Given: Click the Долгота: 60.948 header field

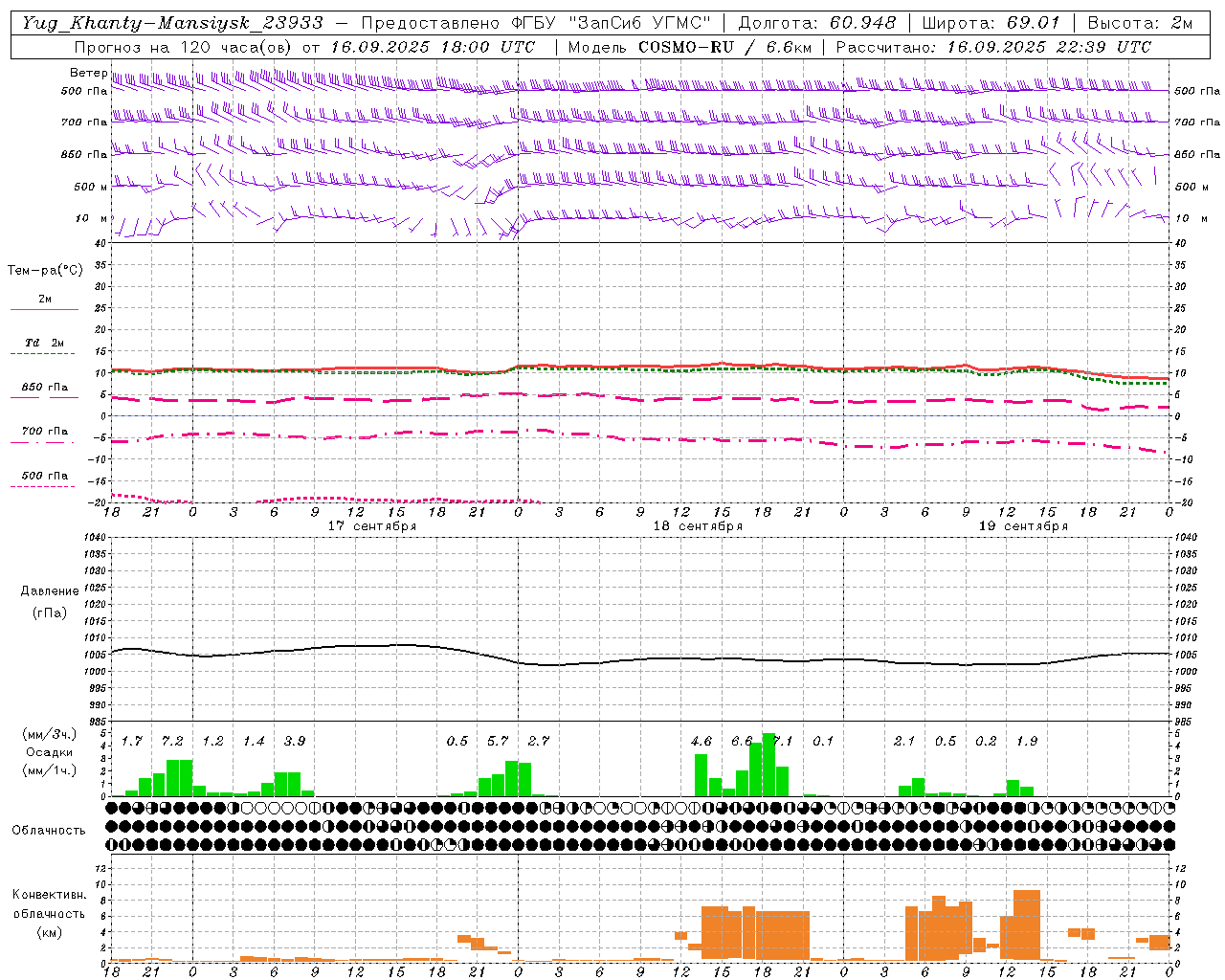Looking at the screenshot, I should pos(817,23).
